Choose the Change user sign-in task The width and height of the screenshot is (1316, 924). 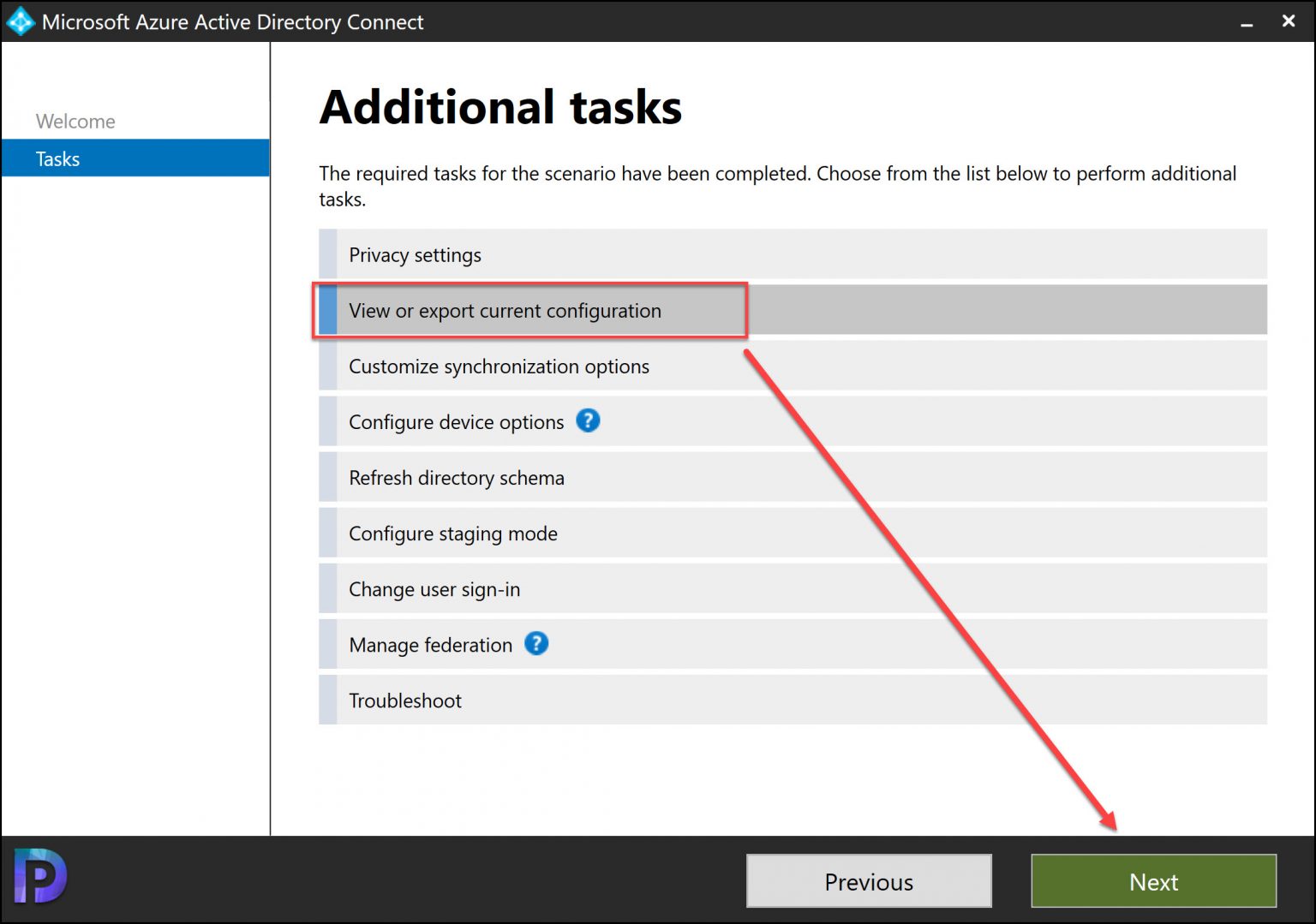click(793, 588)
